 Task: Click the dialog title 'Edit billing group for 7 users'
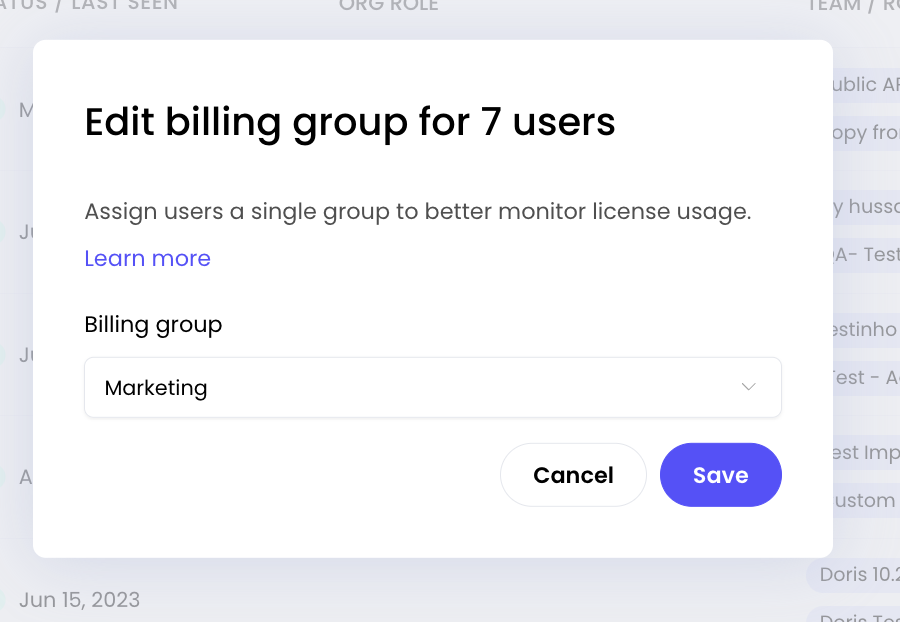click(x=350, y=122)
